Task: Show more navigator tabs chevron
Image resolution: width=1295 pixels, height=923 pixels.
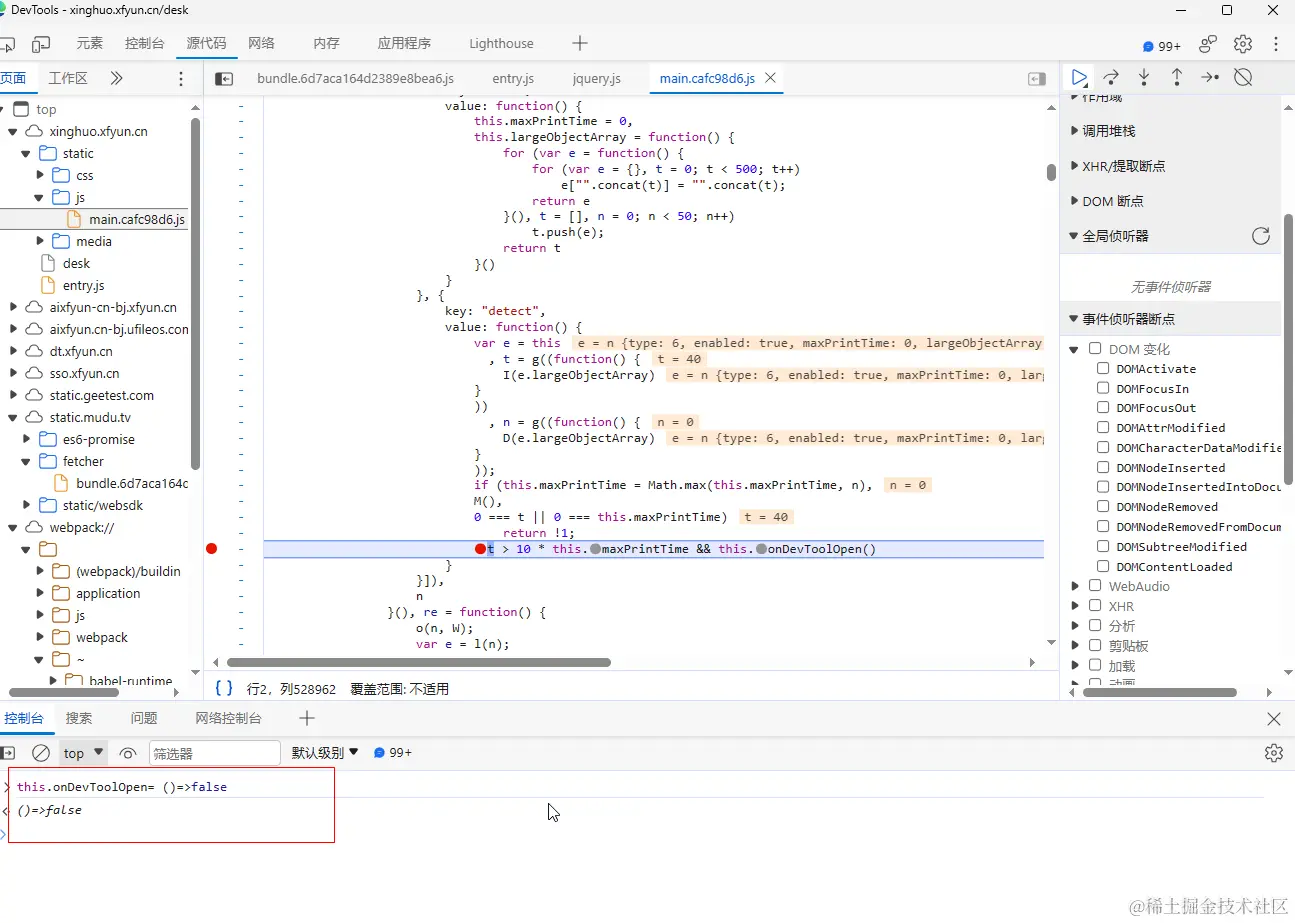Action: [116, 78]
